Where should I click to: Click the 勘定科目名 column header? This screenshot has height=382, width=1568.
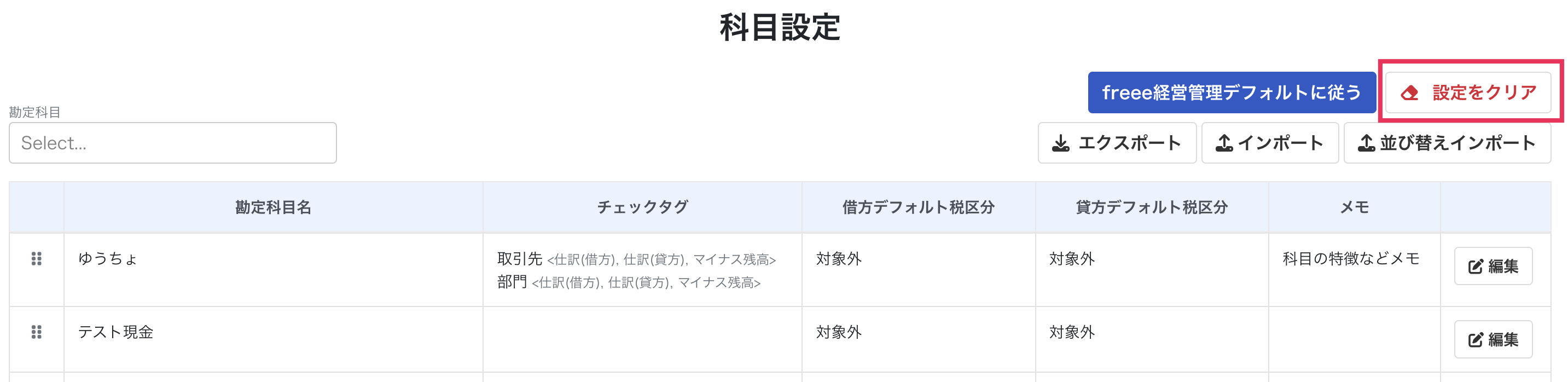274,207
